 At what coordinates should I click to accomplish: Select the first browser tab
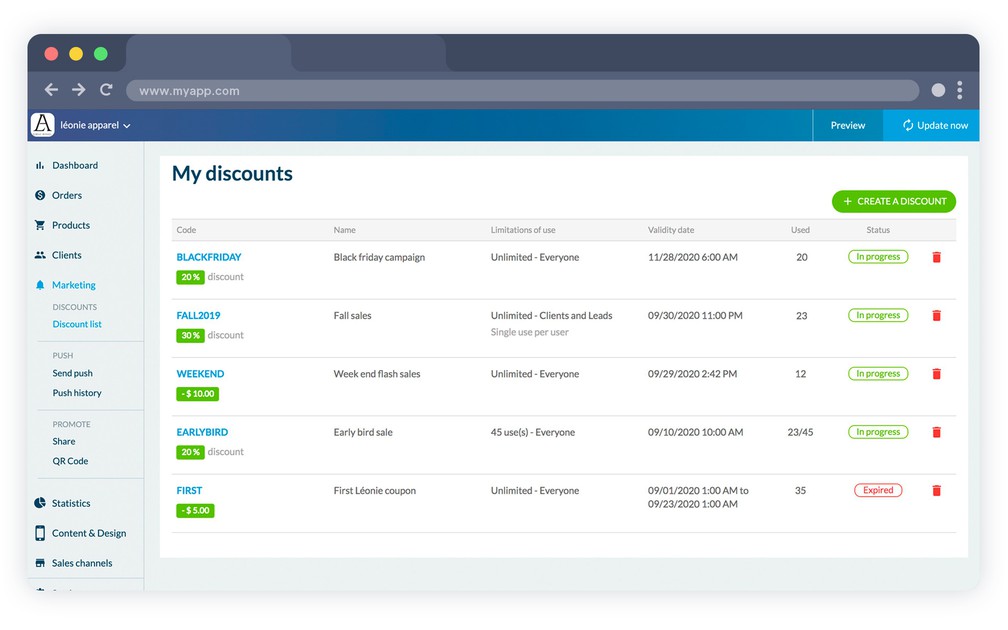click(x=209, y=53)
